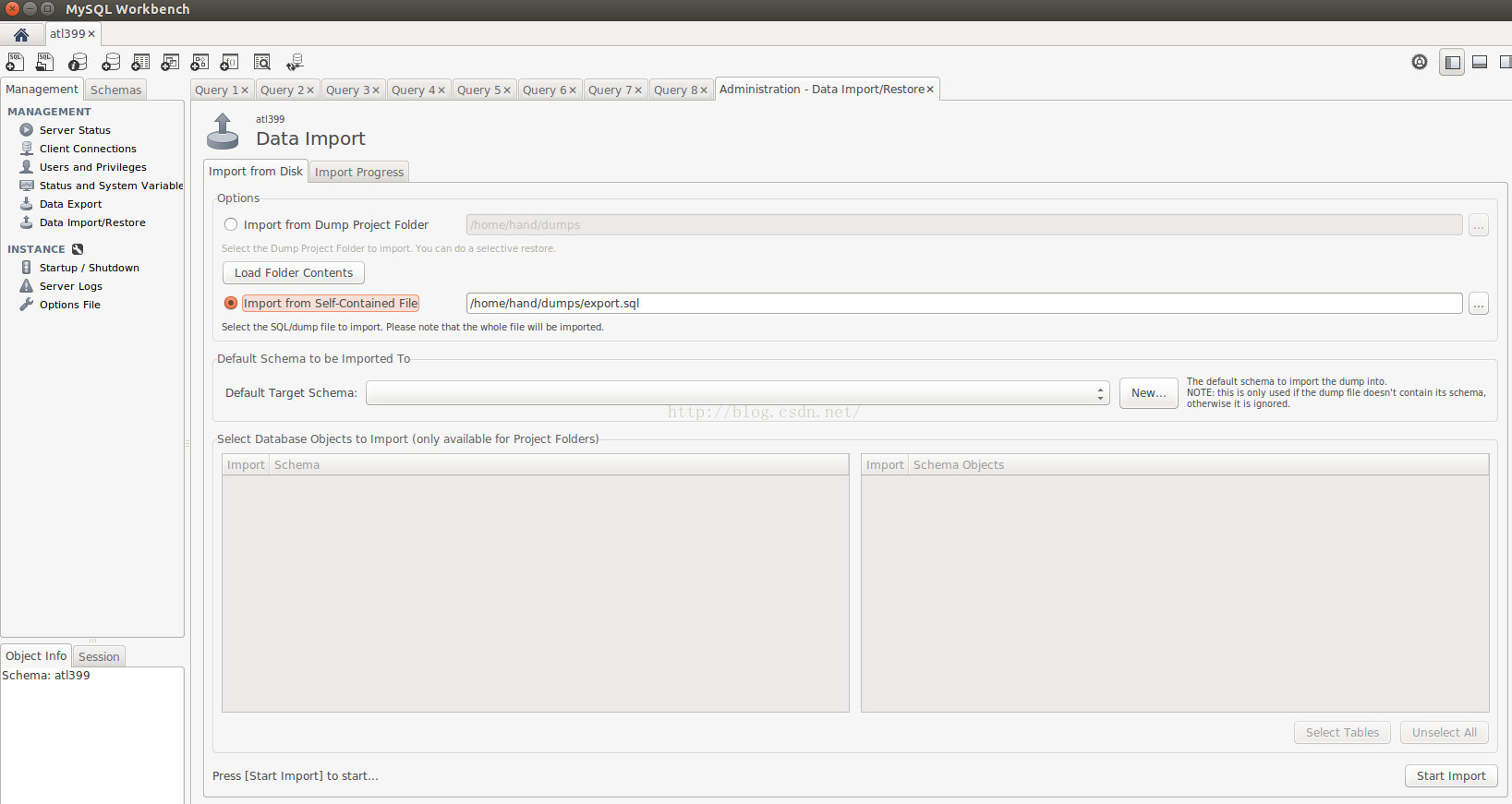Open the preferences gear icon
The image size is (1512, 804).
point(1420,62)
